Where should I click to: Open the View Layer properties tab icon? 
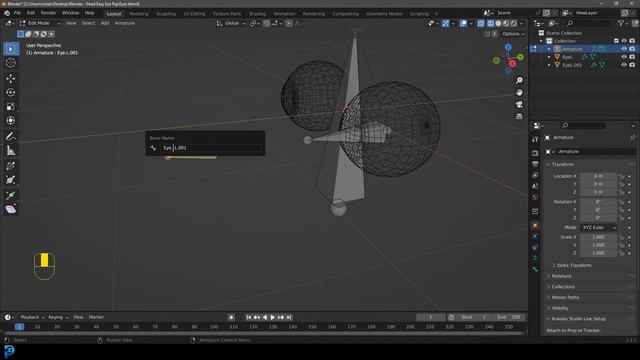tap(535, 175)
